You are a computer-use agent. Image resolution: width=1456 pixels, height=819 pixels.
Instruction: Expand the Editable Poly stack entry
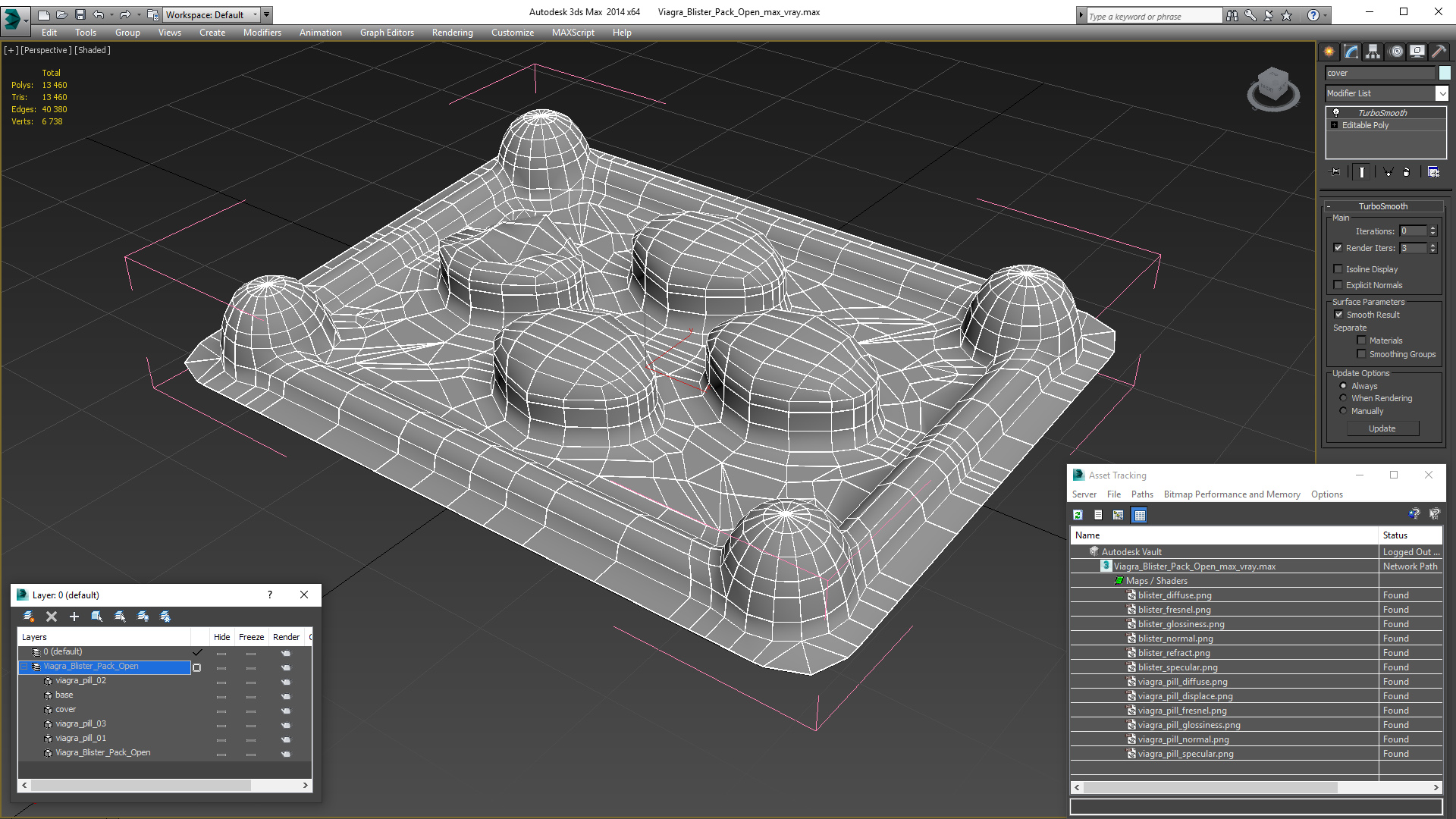coord(1335,125)
